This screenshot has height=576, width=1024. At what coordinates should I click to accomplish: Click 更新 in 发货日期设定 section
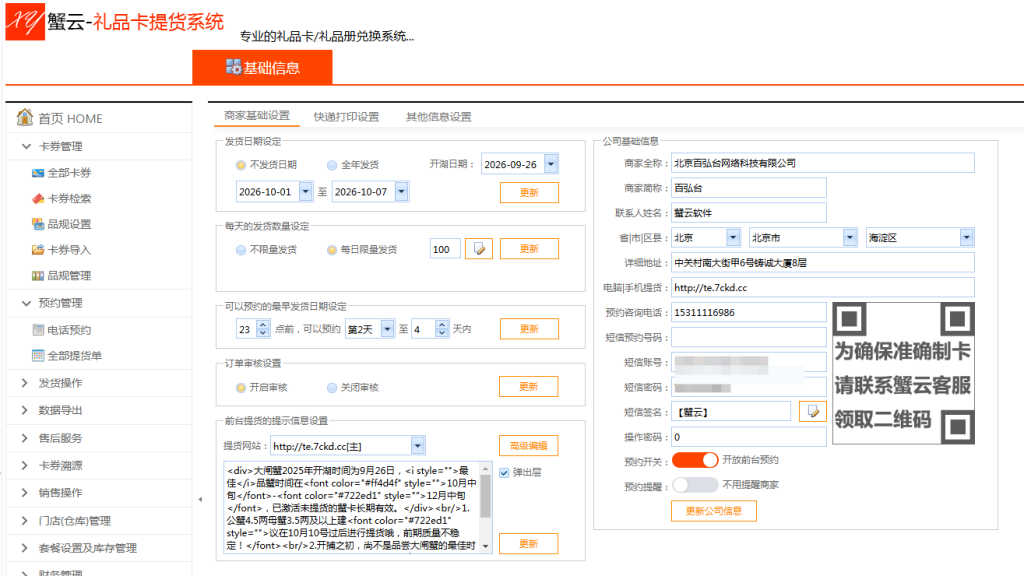529,193
